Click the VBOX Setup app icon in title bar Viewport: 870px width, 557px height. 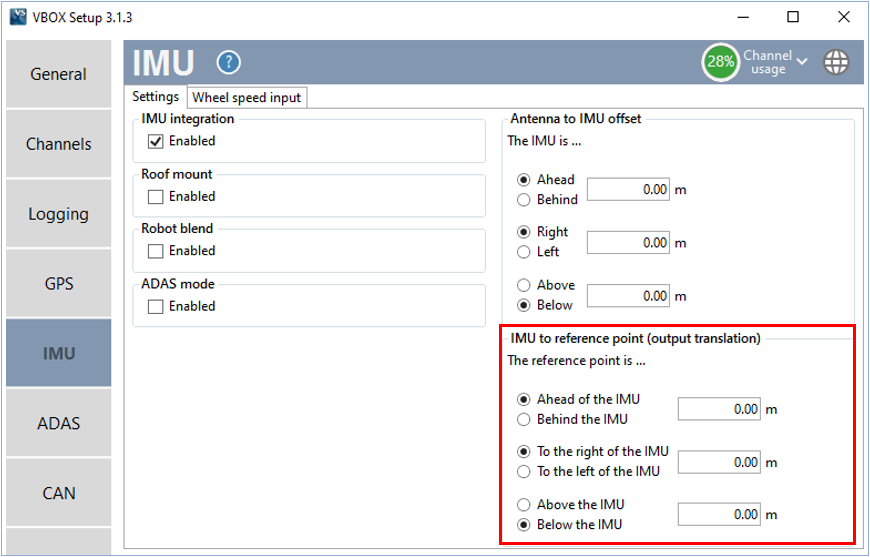click(x=17, y=17)
